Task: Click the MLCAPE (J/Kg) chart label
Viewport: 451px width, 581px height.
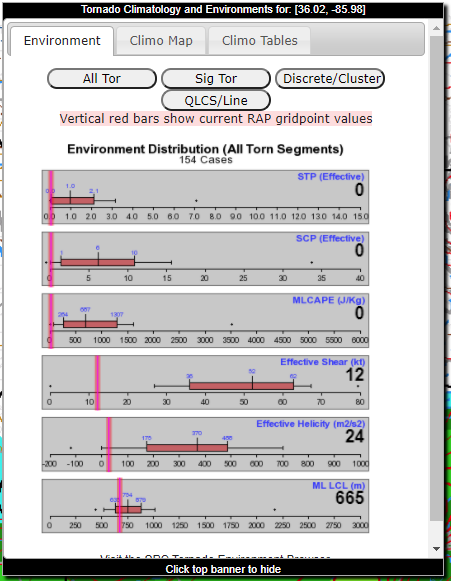Action: (329, 300)
